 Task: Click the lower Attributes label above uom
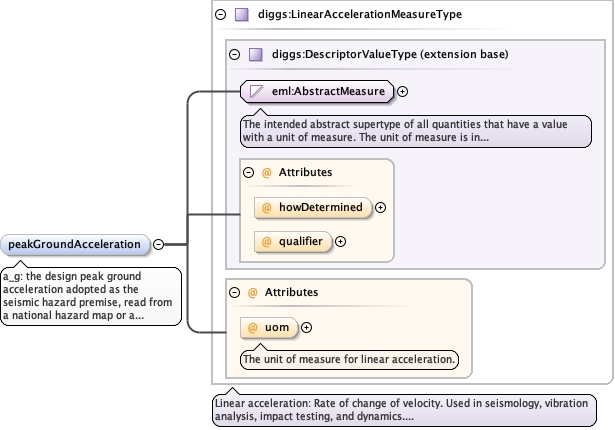[291, 292]
